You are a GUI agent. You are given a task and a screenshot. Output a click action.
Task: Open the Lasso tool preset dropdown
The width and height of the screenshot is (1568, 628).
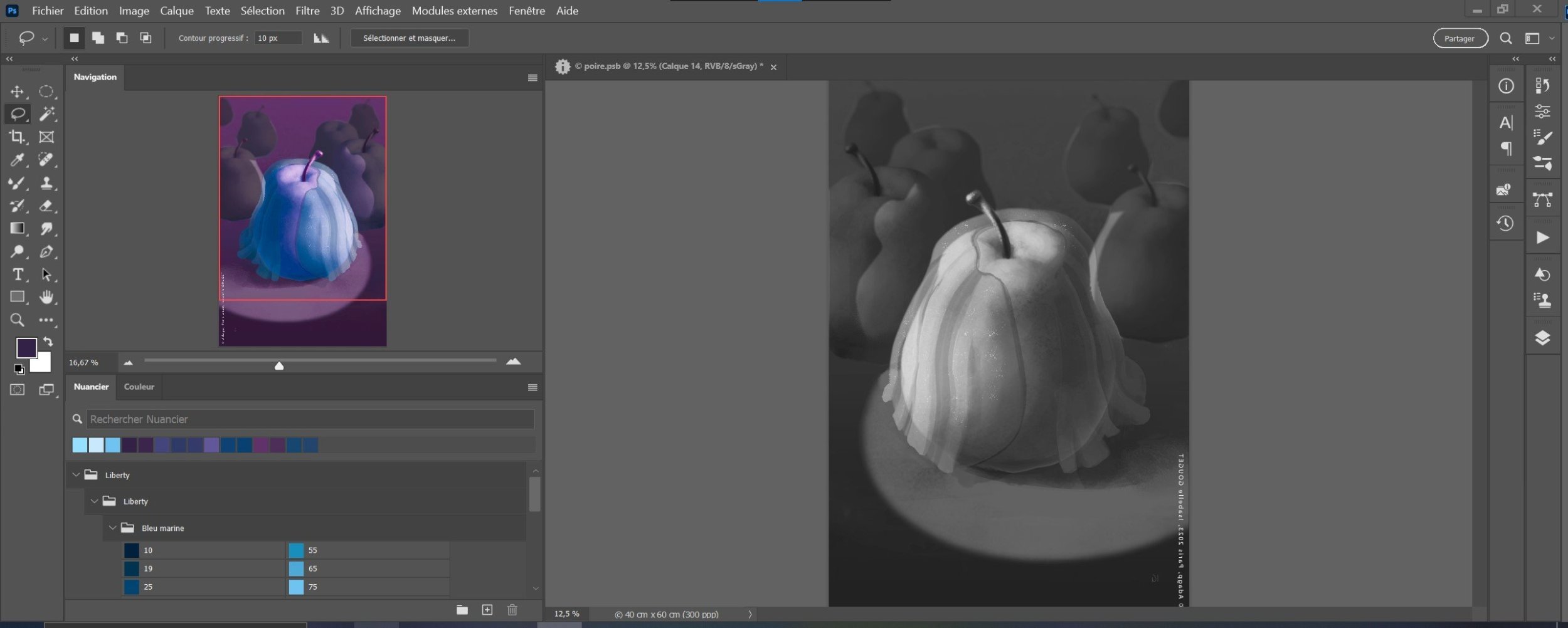pos(45,39)
